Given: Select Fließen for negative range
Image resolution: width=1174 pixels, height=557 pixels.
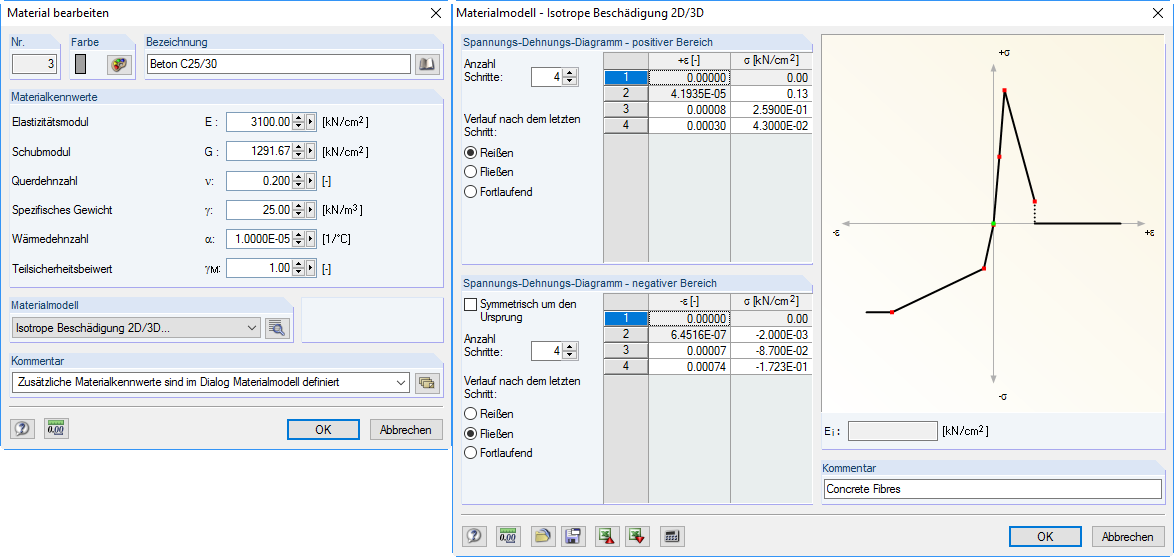Looking at the screenshot, I should pyautogui.click(x=471, y=433).
